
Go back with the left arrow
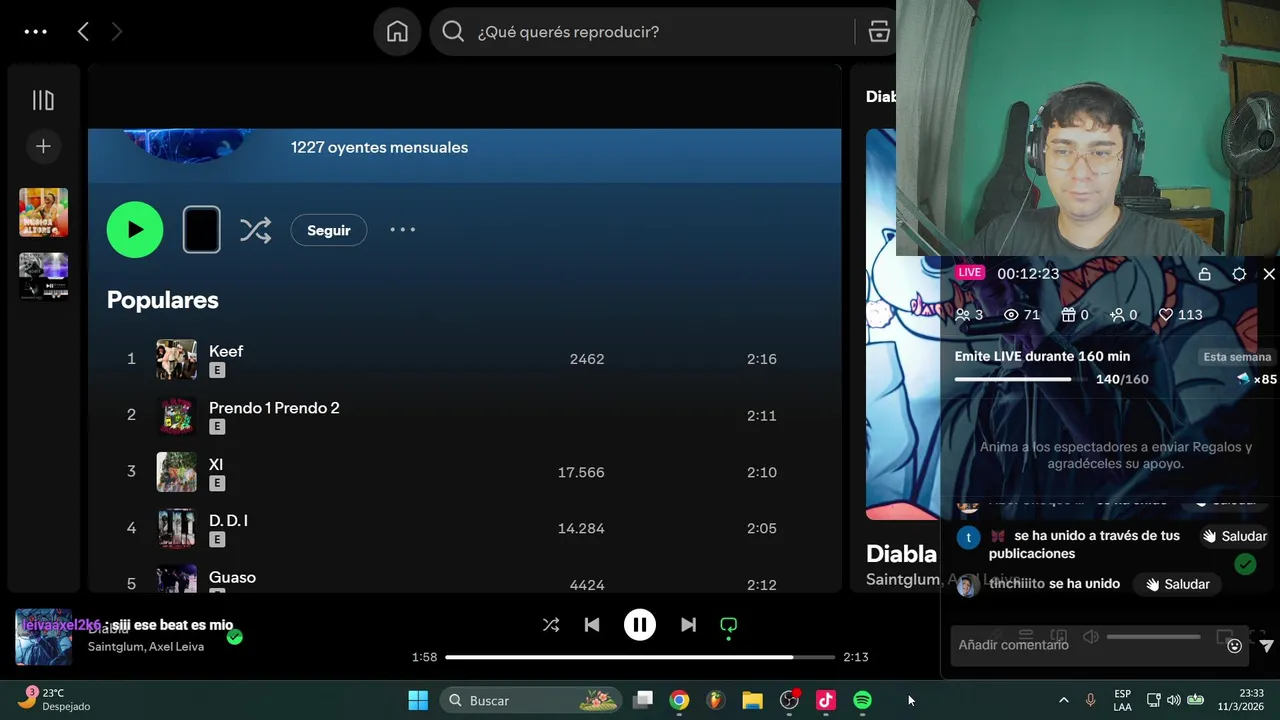tap(83, 32)
